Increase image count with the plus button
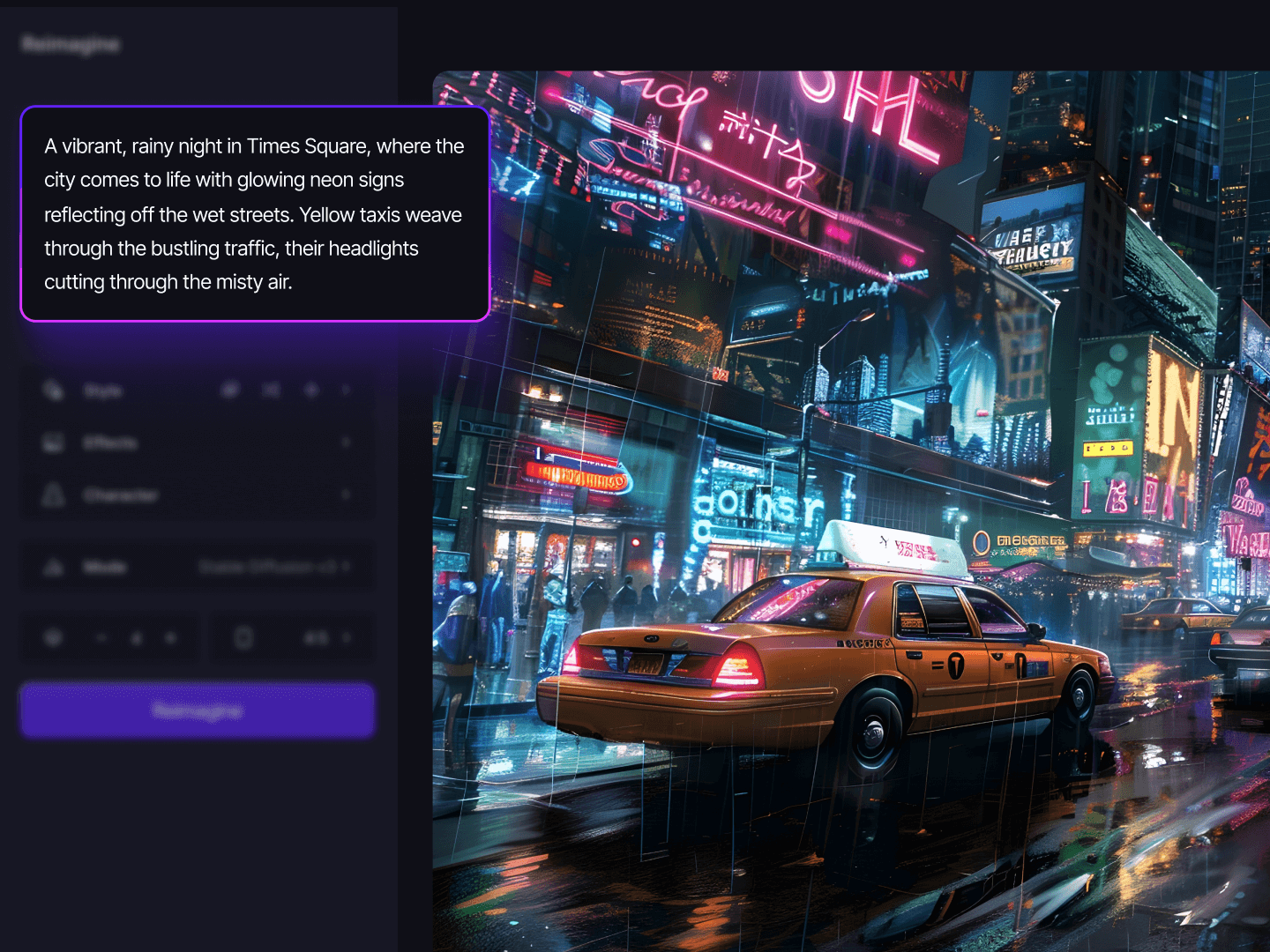The width and height of the screenshot is (1270, 952). pos(170,637)
